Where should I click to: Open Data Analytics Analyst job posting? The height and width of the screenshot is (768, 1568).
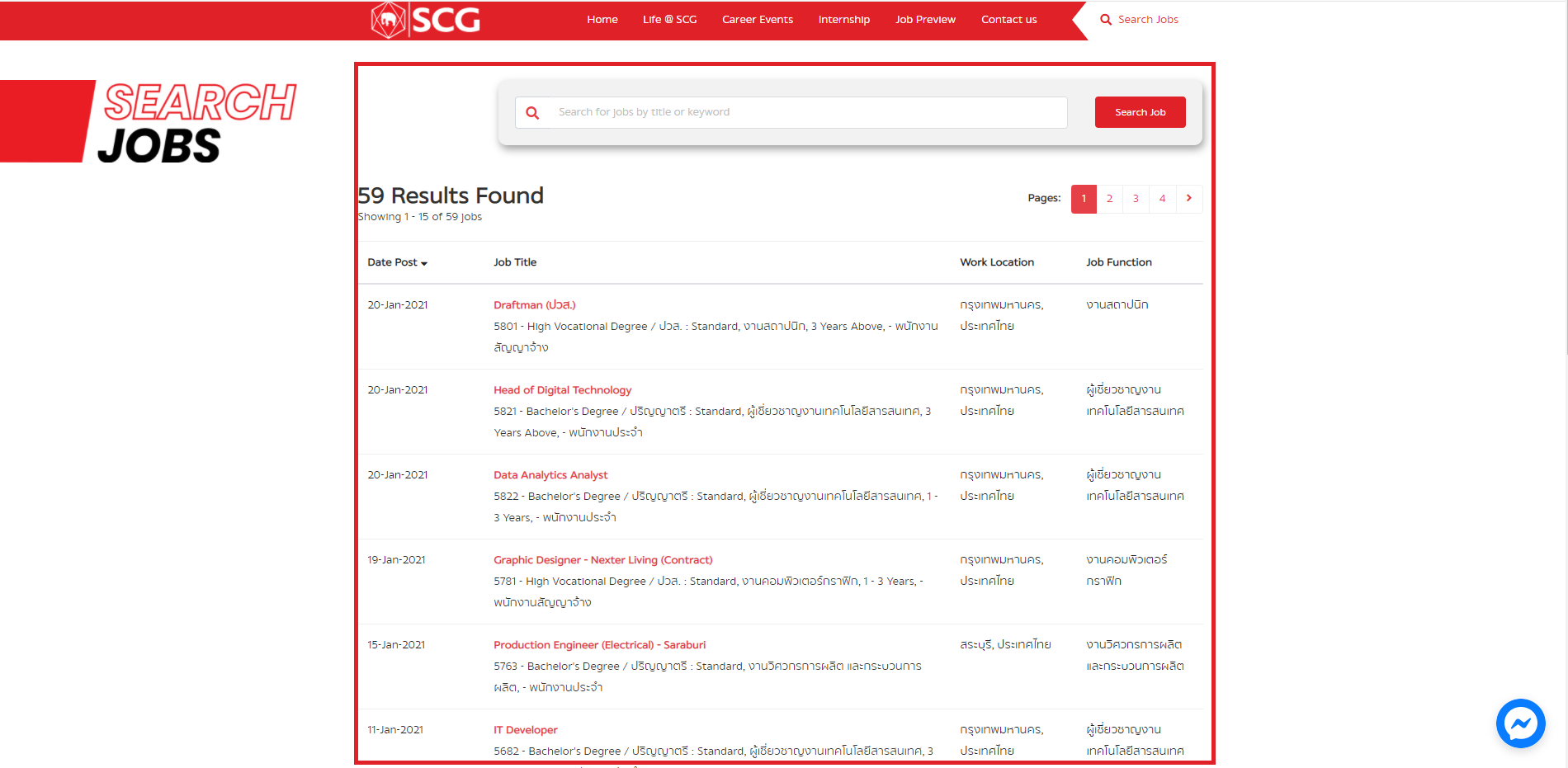coord(550,475)
